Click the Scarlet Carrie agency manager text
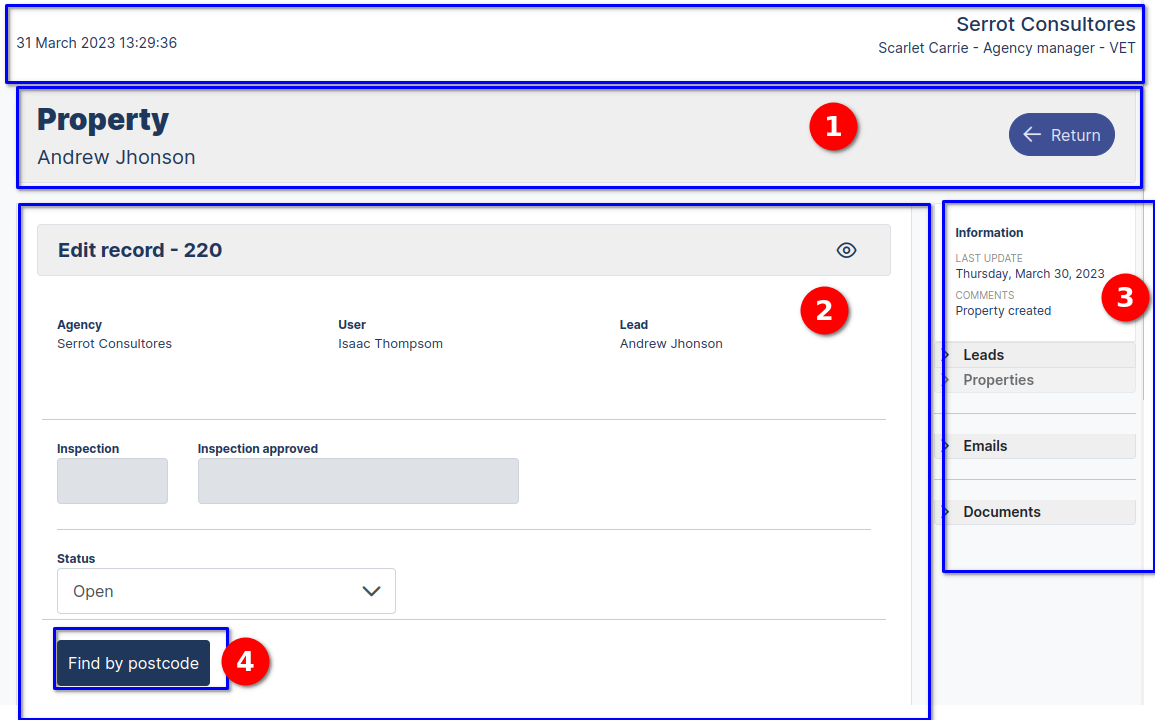The width and height of the screenshot is (1155, 720). (x=1006, y=48)
